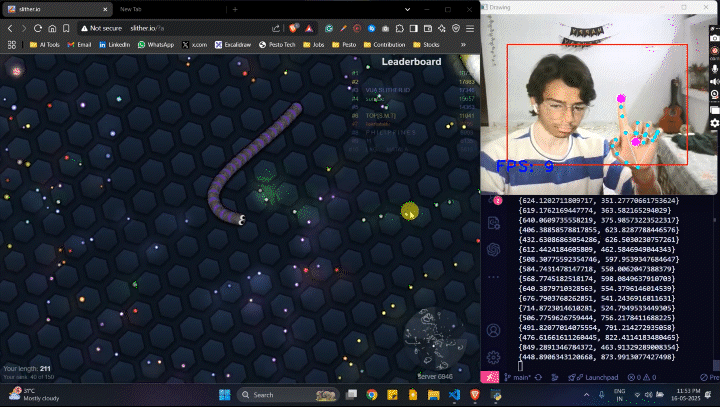Show hidden bookmarks double chevron

coord(463,45)
